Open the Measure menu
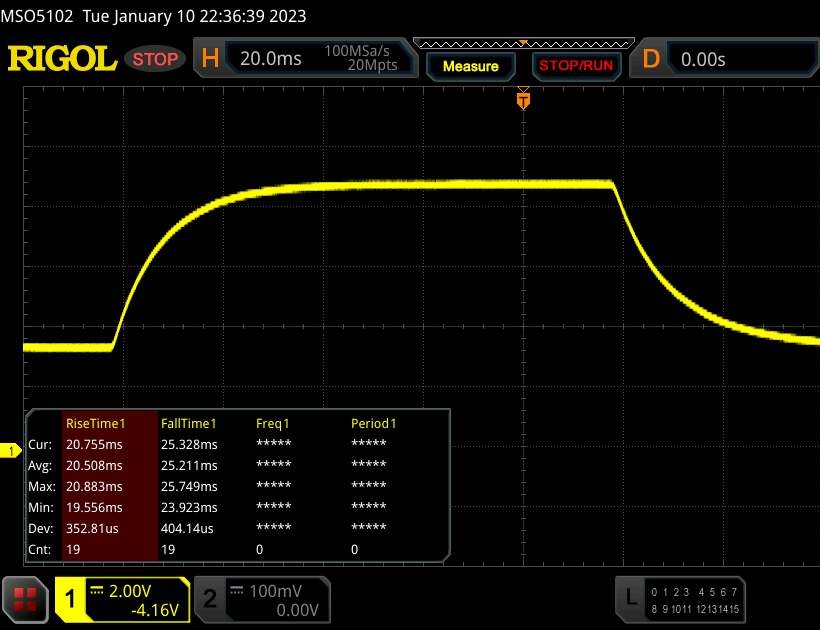Viewport: 820px width, 630px height. 471,66
